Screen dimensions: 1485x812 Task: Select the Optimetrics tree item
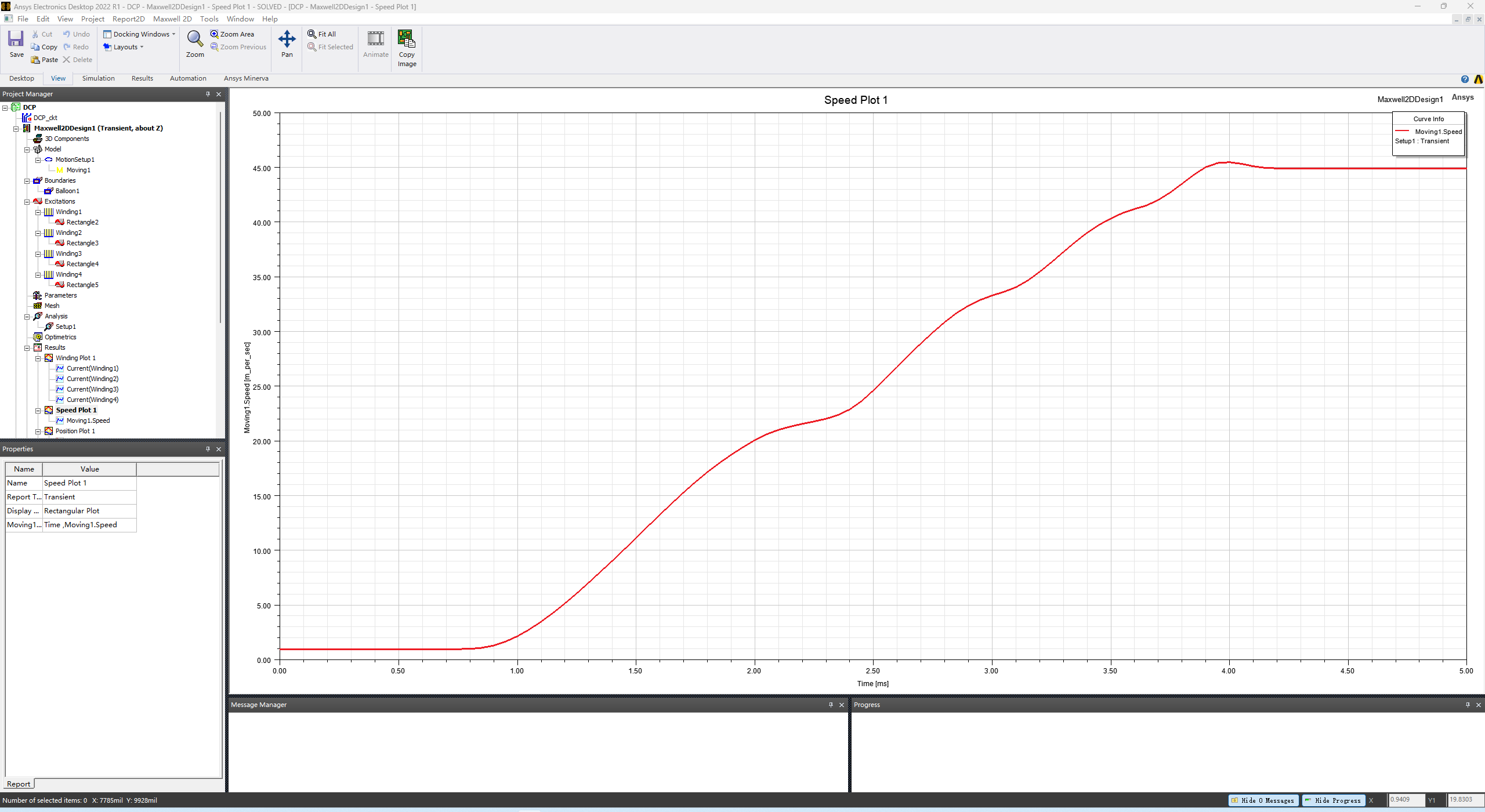point(60,337)
